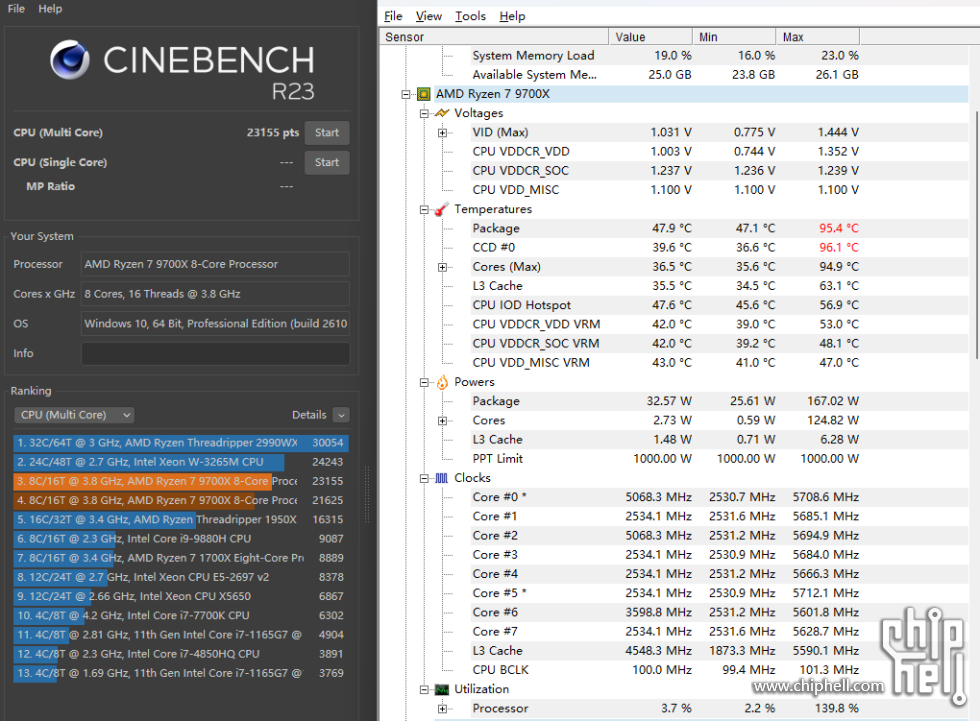The height and width of the screenshot is (721, 980).
Task: Select the Xeon W-3265M ranking entry
Action: point(181,462)
